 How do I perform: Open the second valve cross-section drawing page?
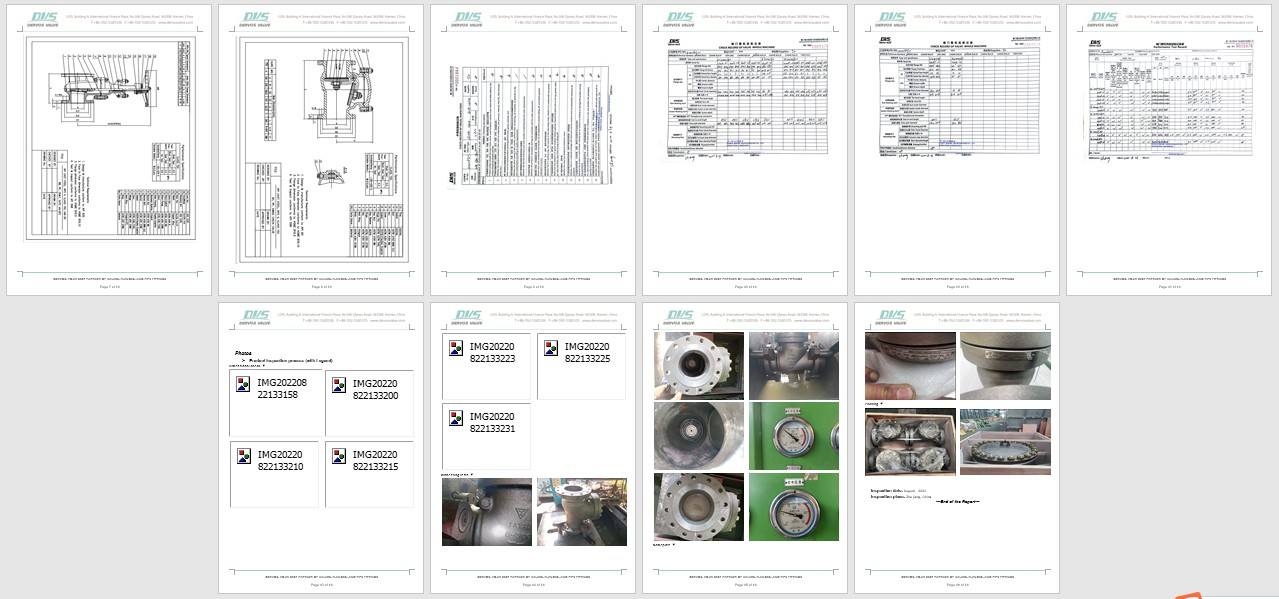[321, 149]
